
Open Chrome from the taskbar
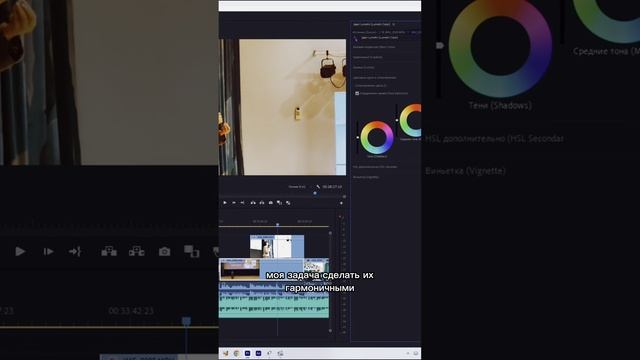coord(236,353)
